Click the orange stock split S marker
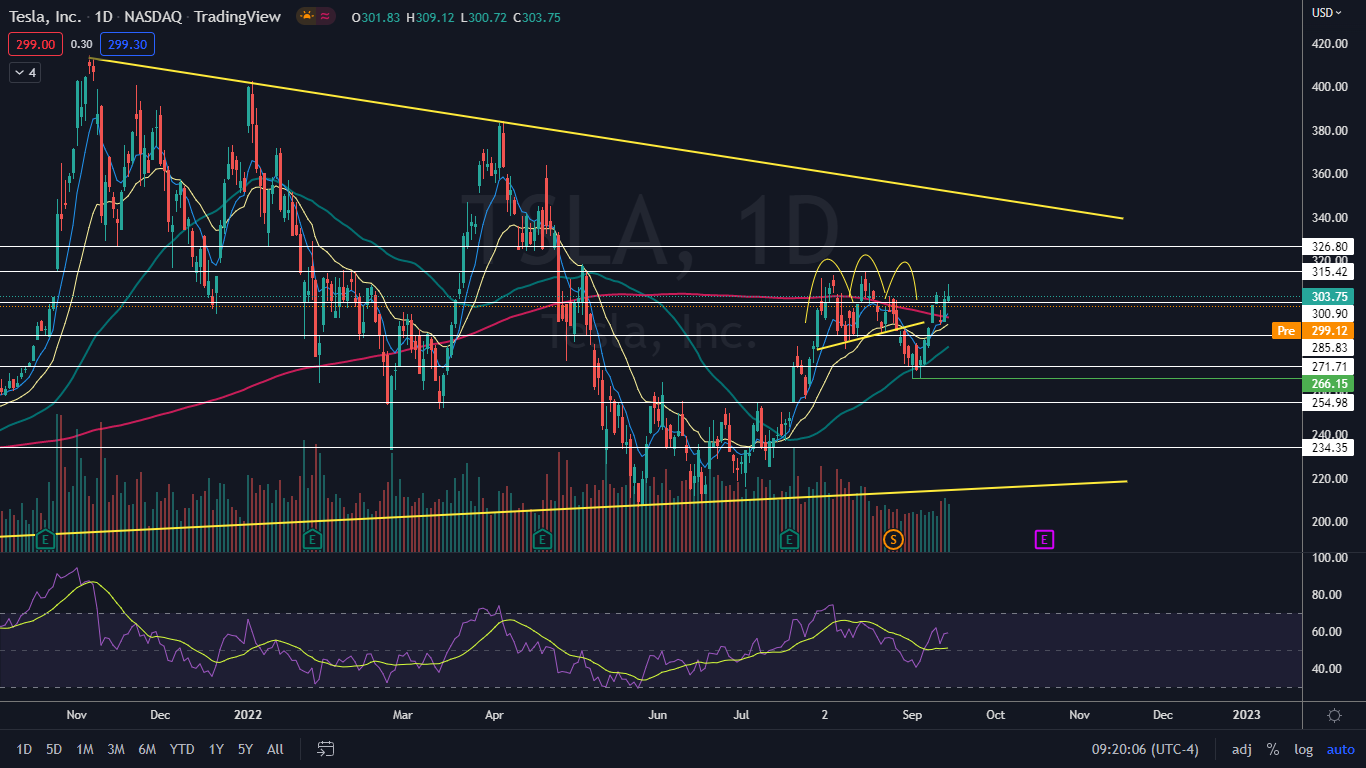The image size is (1366, 768). click(x=893, y=540)
